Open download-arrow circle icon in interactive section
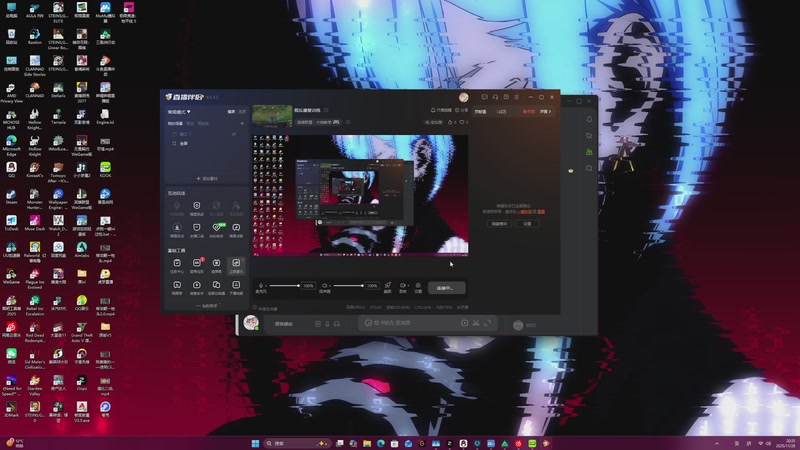Image resolution: width=800 pixels, height=450 pixels. [177, 230]
